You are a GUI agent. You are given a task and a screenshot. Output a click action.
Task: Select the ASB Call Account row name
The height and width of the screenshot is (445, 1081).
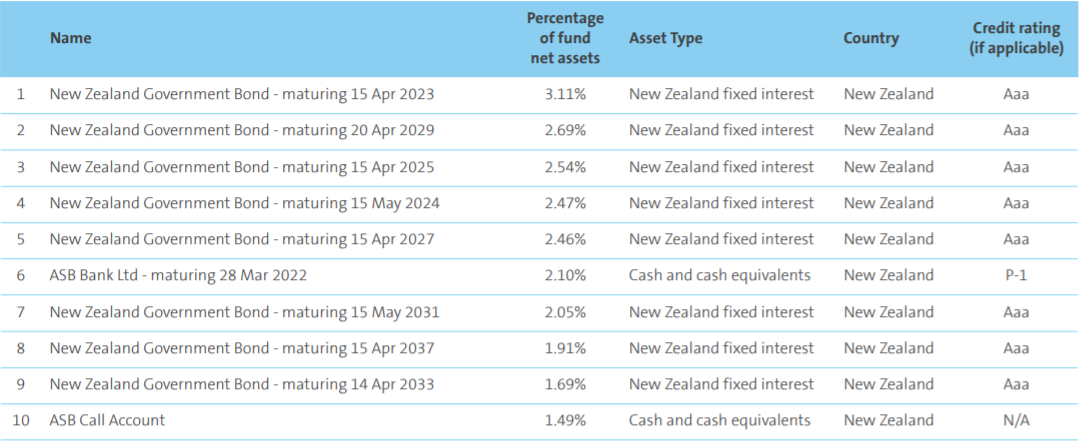(x=107, y=420)
